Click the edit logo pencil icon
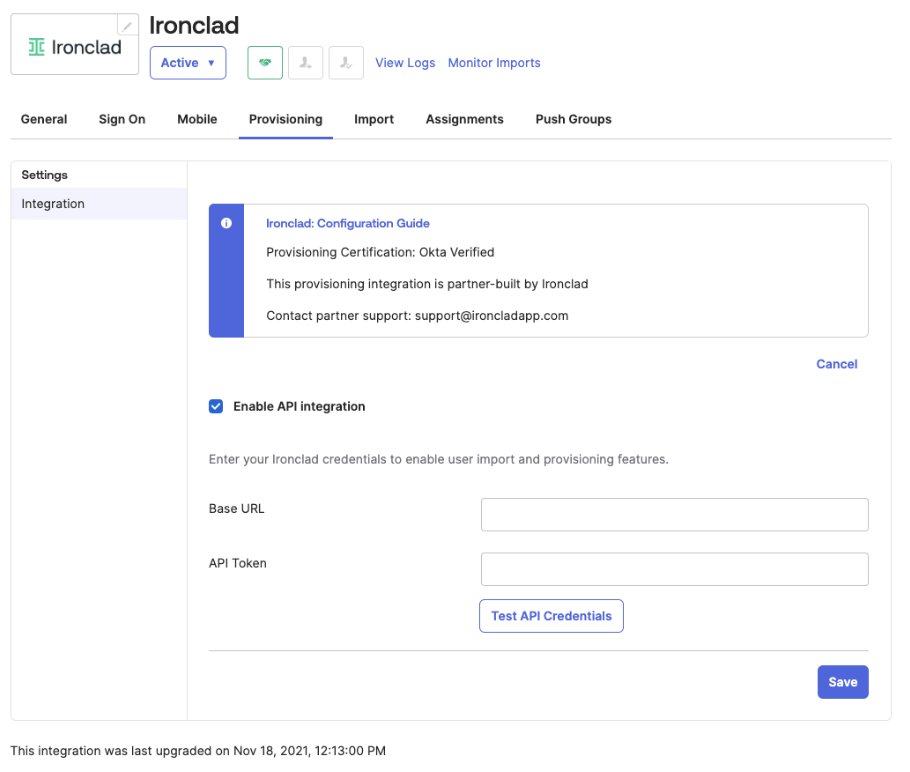Image resolution: width=910 pixels, height=772 pixels. tap(128, 25)
